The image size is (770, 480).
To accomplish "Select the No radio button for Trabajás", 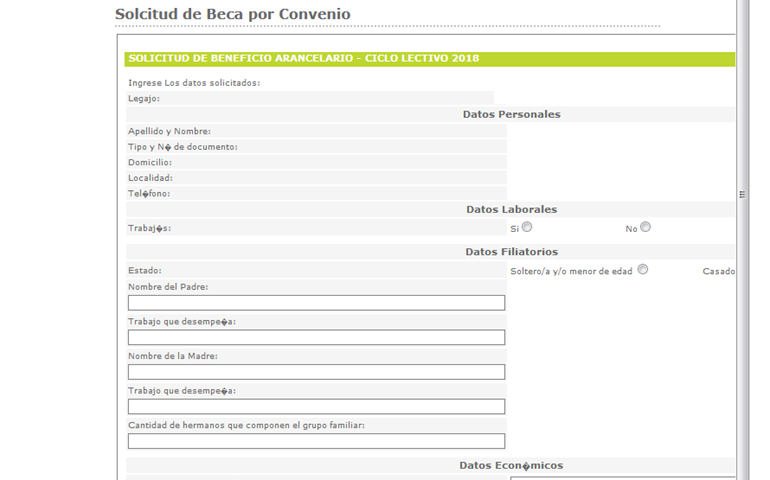I will [645, 227].
